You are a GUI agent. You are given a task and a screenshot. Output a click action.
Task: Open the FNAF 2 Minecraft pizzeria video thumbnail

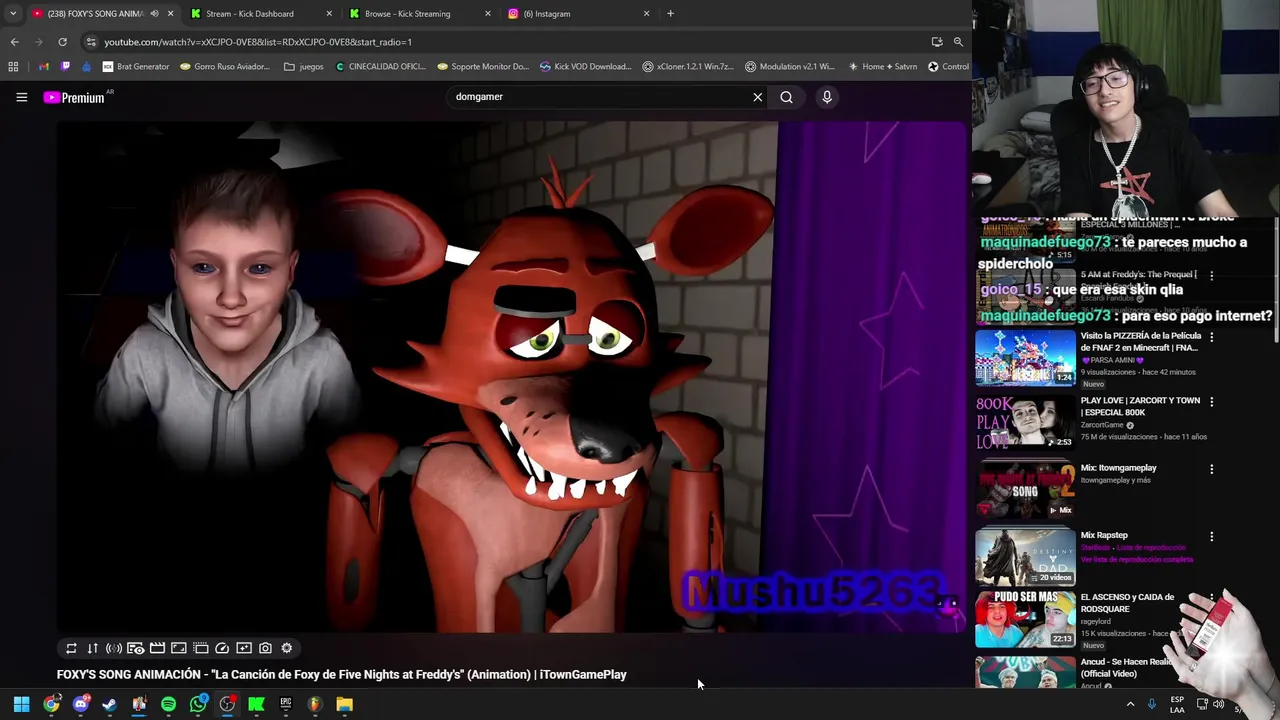tap(1025, 358)
